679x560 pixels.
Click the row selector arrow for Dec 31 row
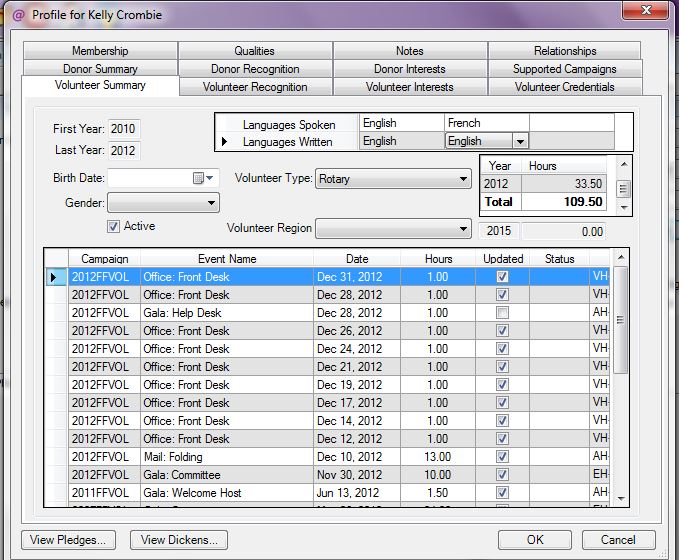(53, 277)
